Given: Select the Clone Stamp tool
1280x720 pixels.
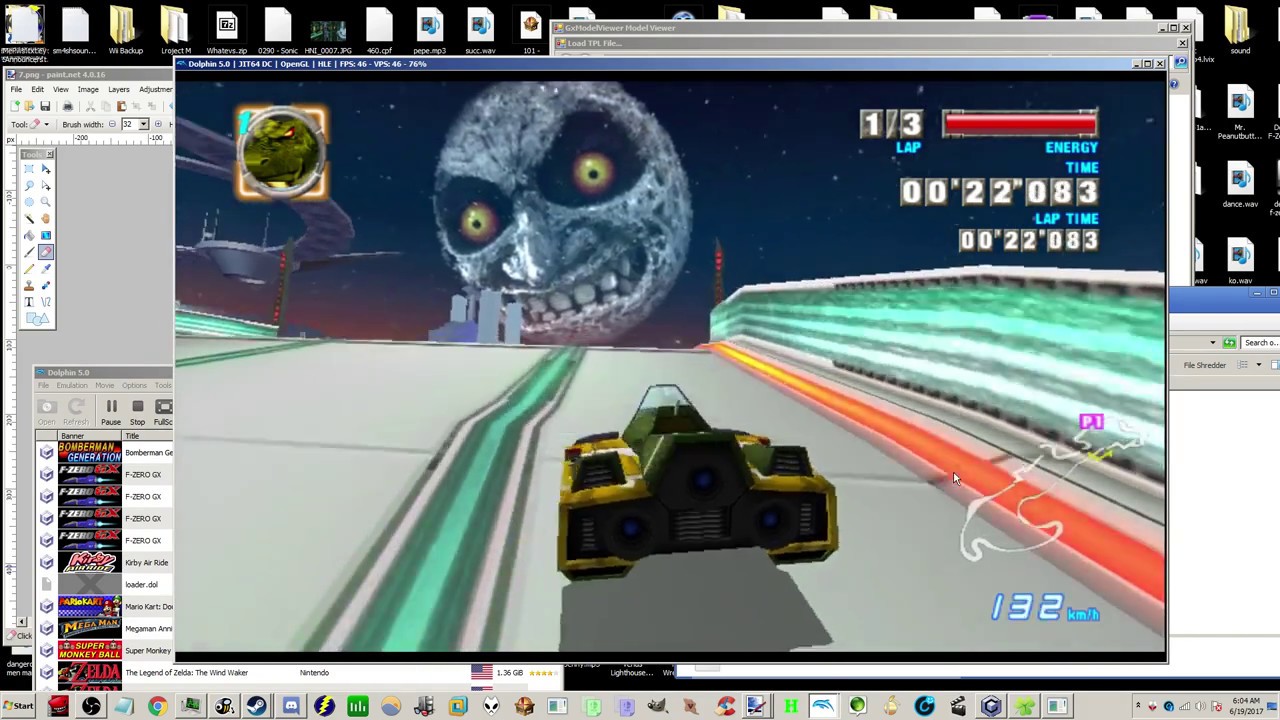Looking at the screenshot, I should pos(29,285).
